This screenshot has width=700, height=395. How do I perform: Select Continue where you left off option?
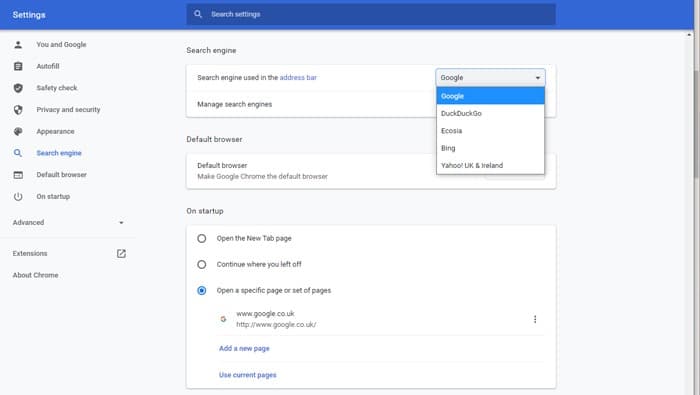(x=202, y=265)
